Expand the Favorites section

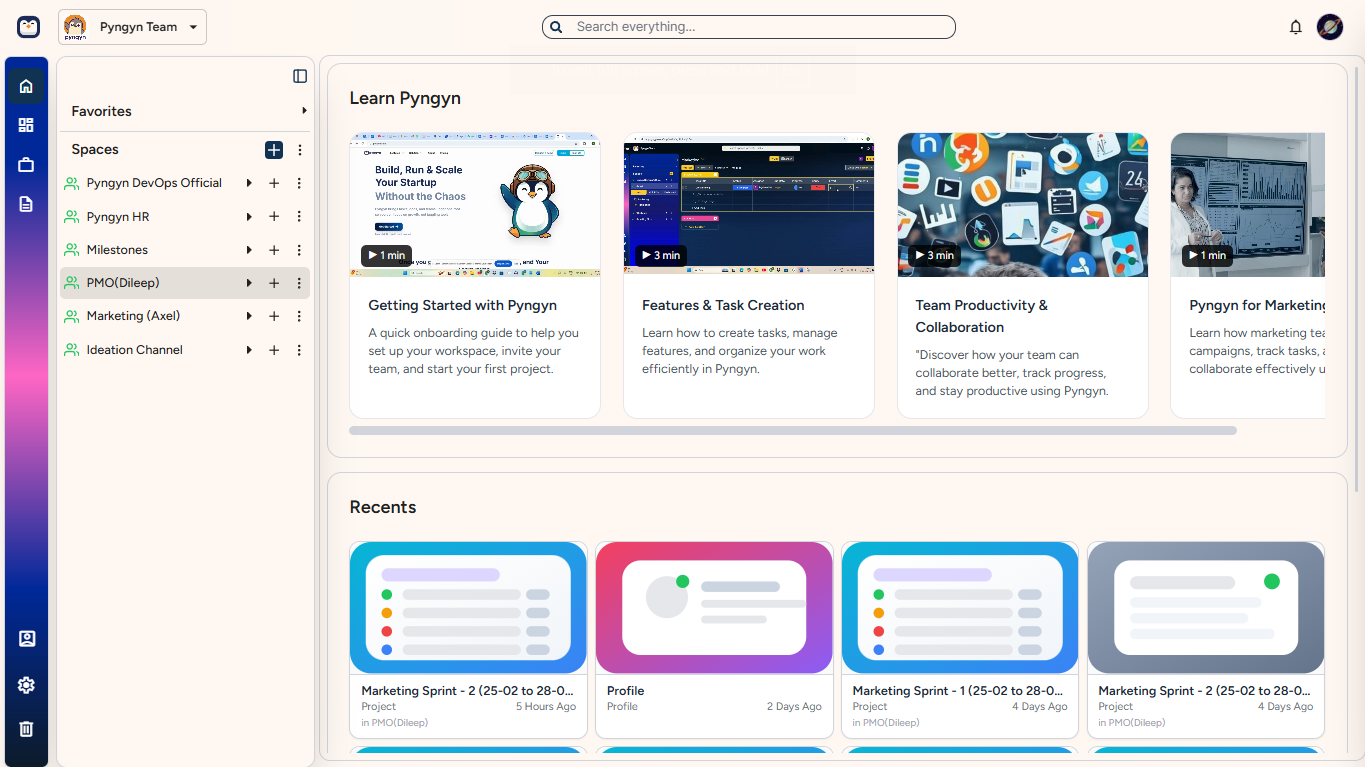click(x=304, y=111)
